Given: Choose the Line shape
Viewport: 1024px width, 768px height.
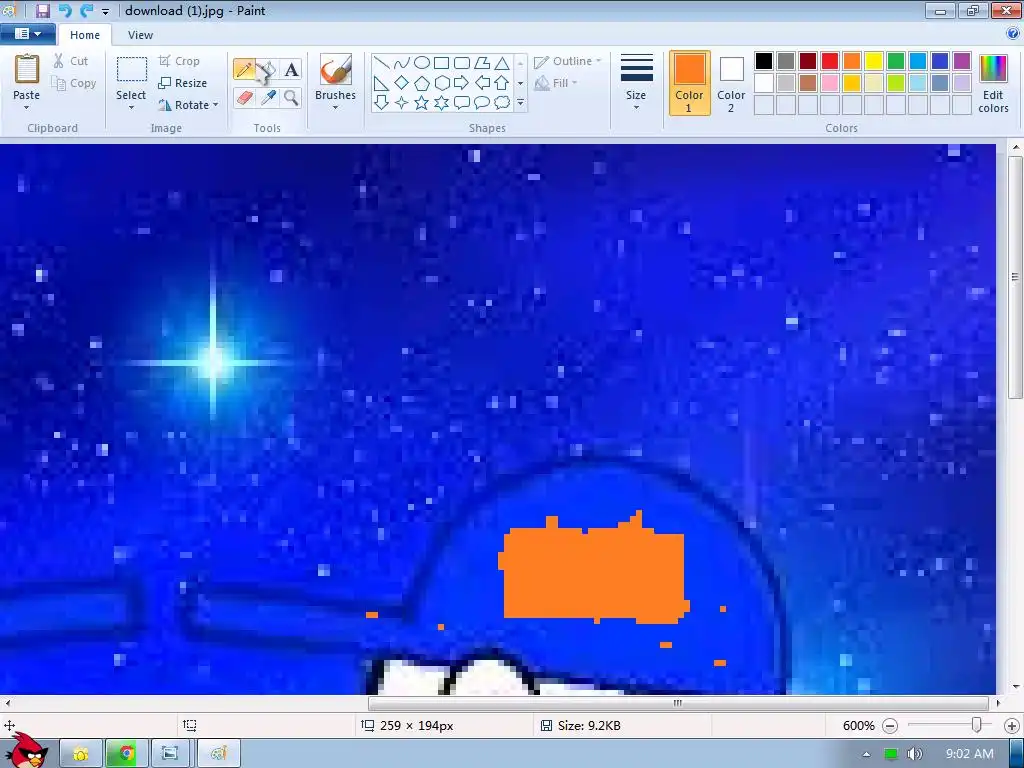Looking at the screenshot, I should [x=382, y=63].
